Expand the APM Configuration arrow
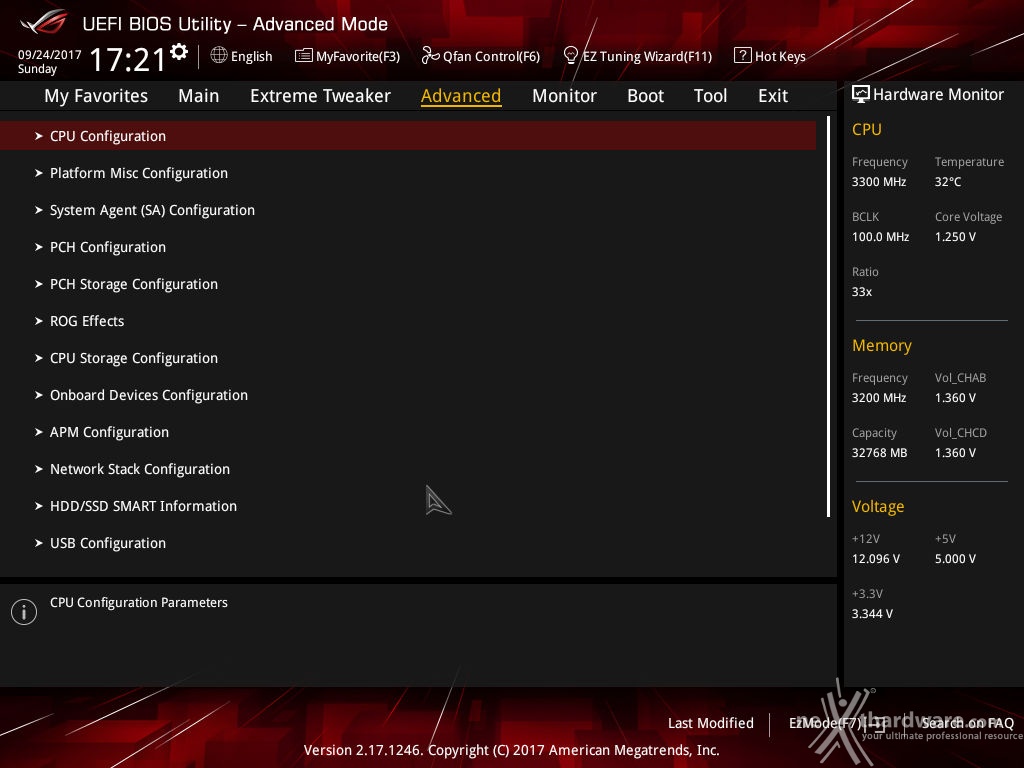 coord(39,432)
